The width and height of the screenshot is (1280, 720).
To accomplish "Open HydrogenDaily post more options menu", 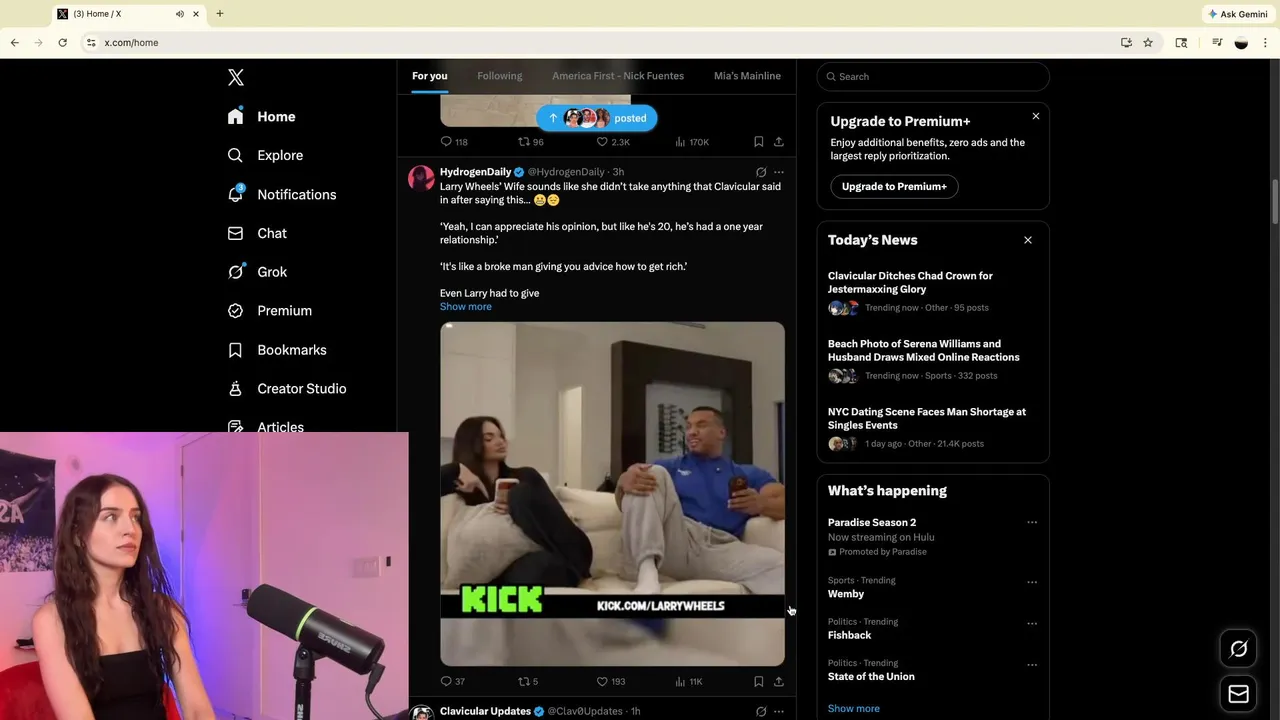I will [x=779, y=172].
